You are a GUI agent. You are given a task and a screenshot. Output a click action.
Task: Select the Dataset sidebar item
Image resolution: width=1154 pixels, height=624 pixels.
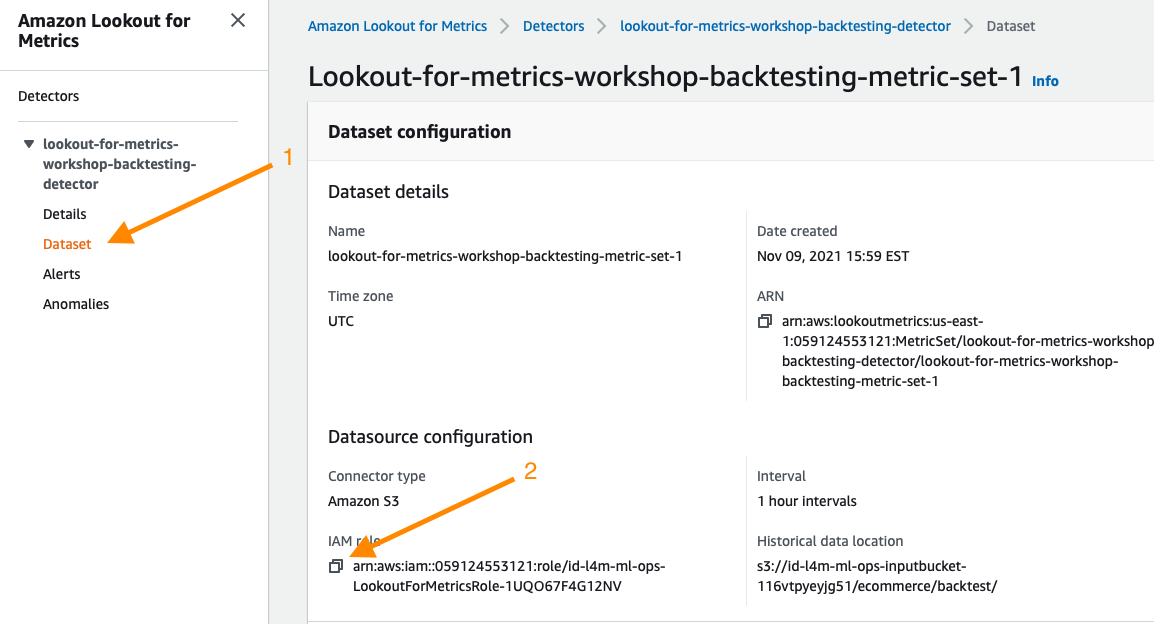pyautogui.click(x=67, y=244)
